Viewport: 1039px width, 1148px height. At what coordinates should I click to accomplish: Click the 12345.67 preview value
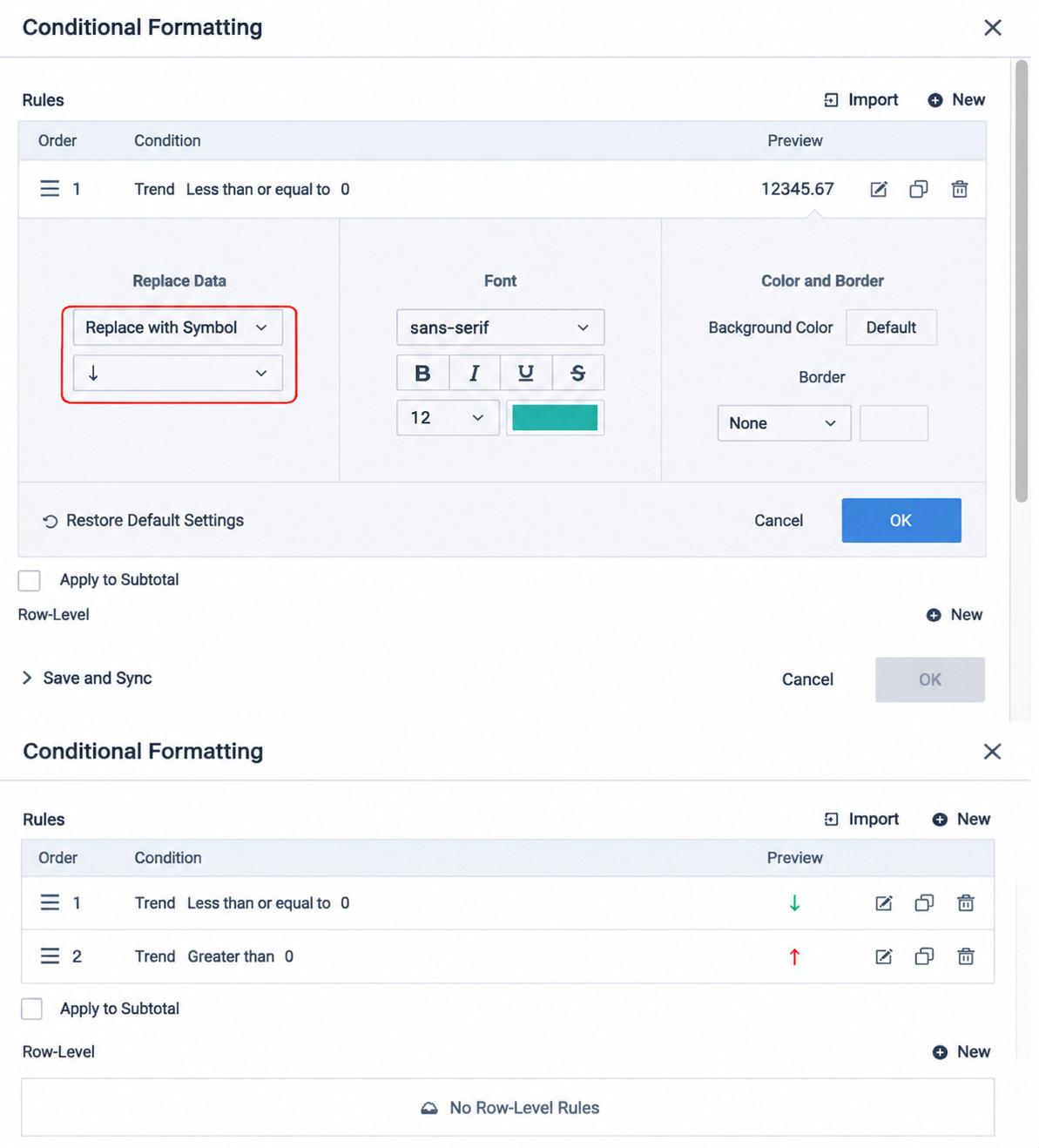[798, 189]
